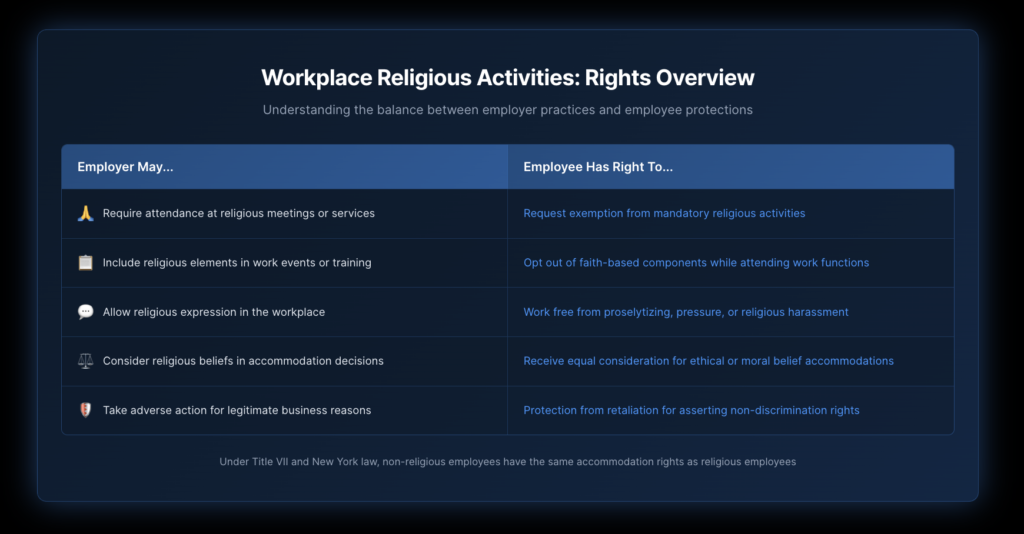The image size is (1024, 534).
Task: Click 'Include religious elements in work events or training'
Action: [x=237, y=262]
